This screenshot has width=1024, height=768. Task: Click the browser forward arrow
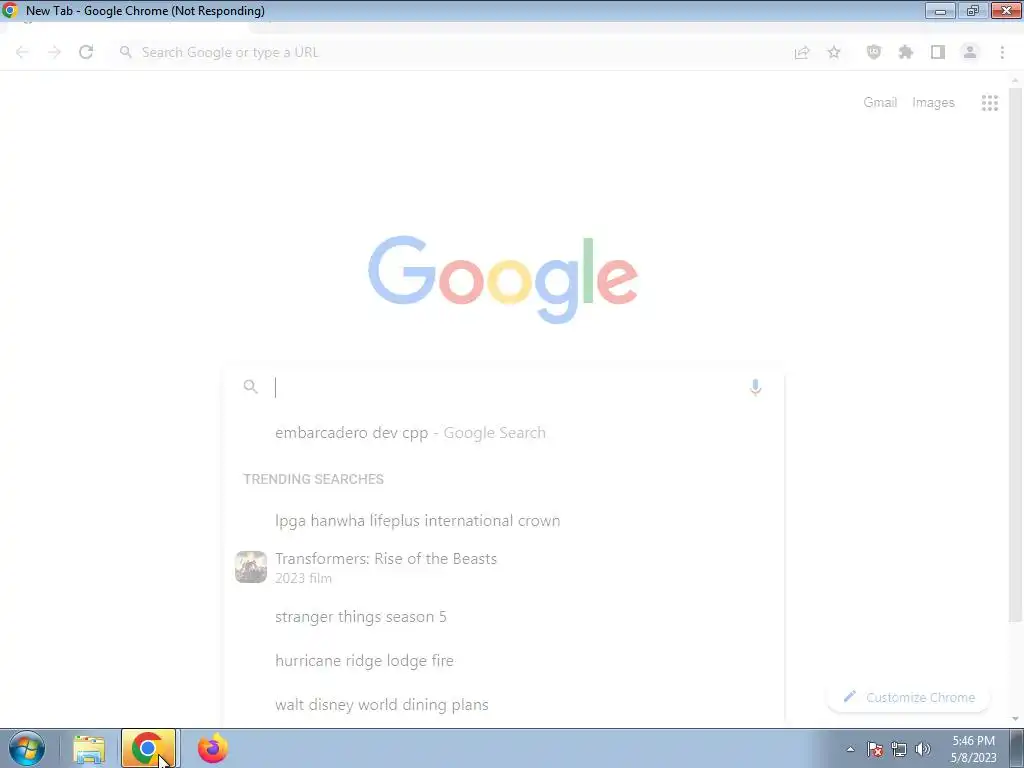(54, 52)
